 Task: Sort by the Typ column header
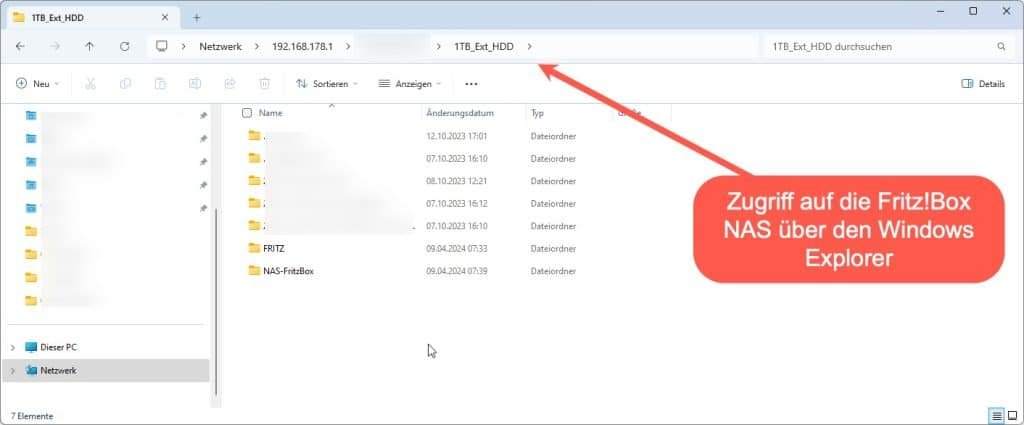click(537, 113)
